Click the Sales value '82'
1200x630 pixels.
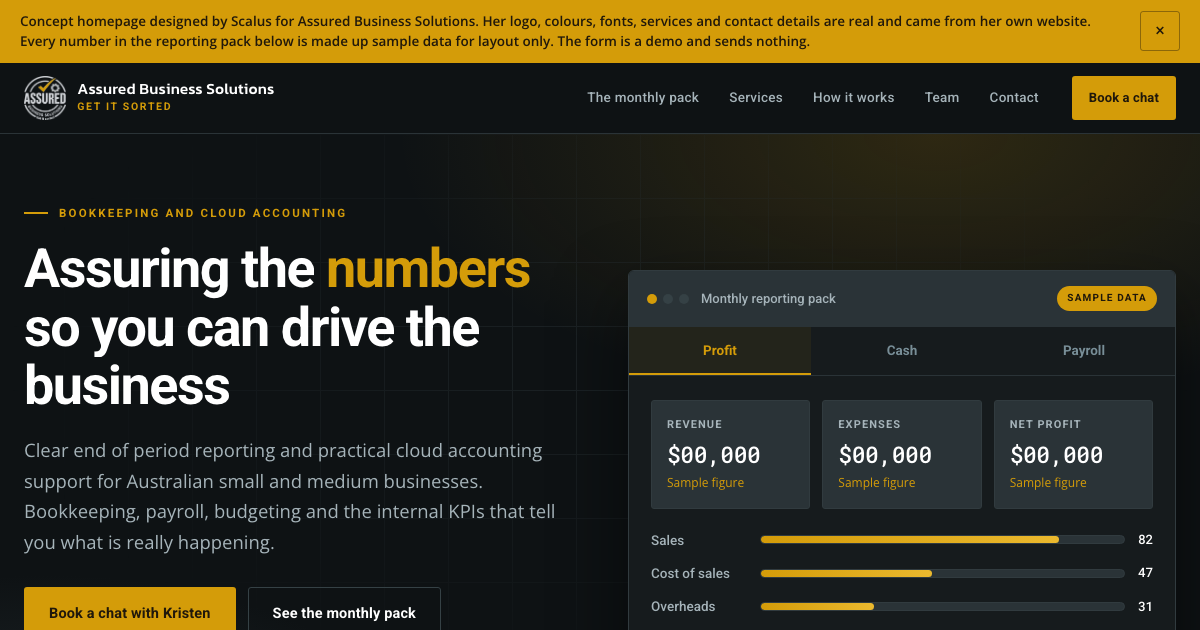pos(1145,540)
